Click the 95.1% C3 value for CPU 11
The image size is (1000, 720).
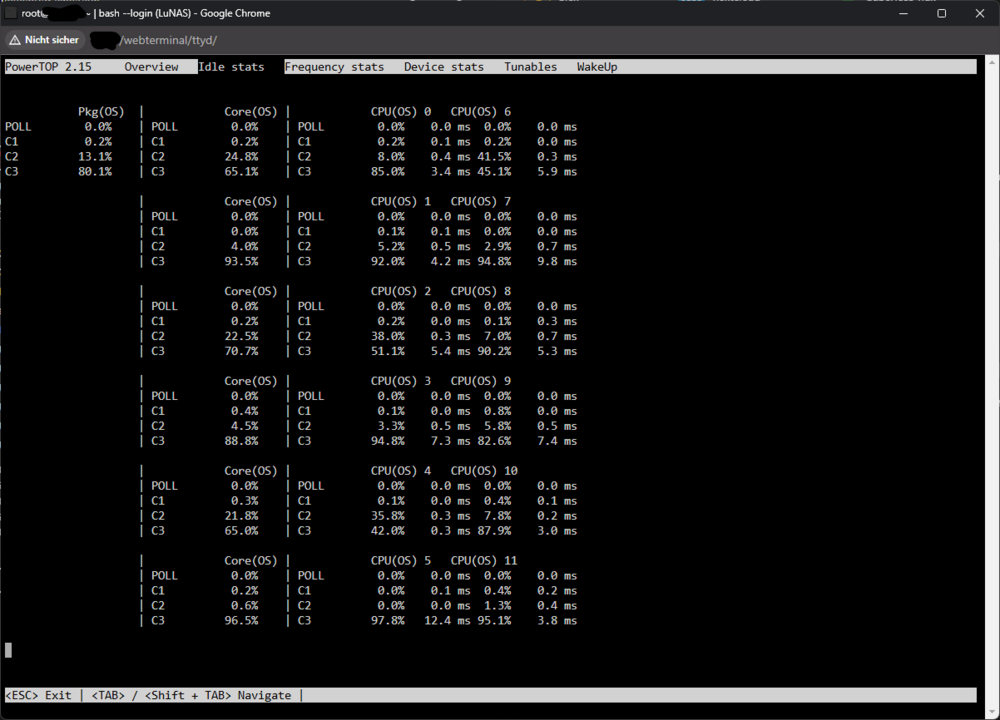coord(494,621)
